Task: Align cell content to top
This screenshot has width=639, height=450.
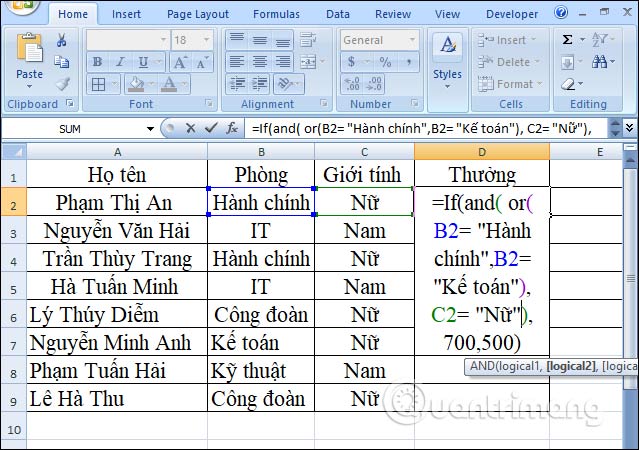Action: 236,40
